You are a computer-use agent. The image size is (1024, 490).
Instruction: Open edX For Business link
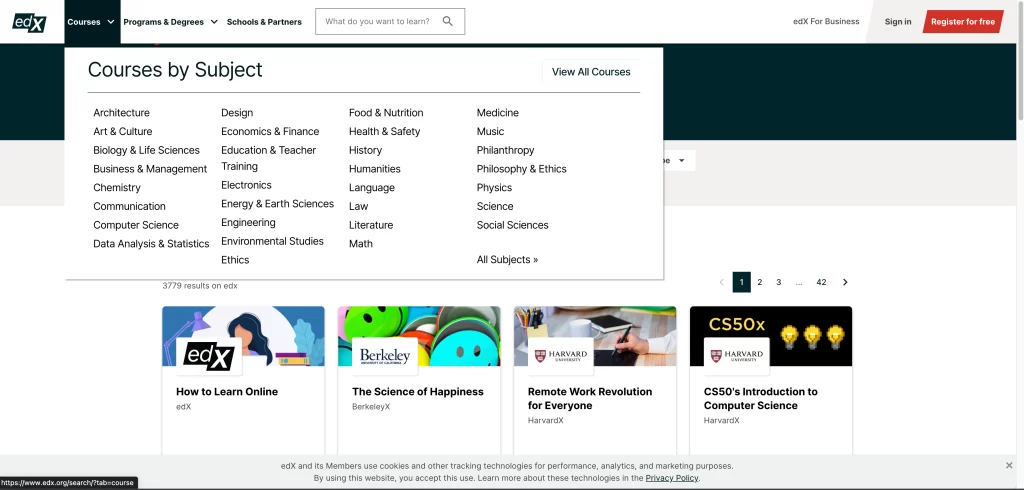(x=826, y=22)
